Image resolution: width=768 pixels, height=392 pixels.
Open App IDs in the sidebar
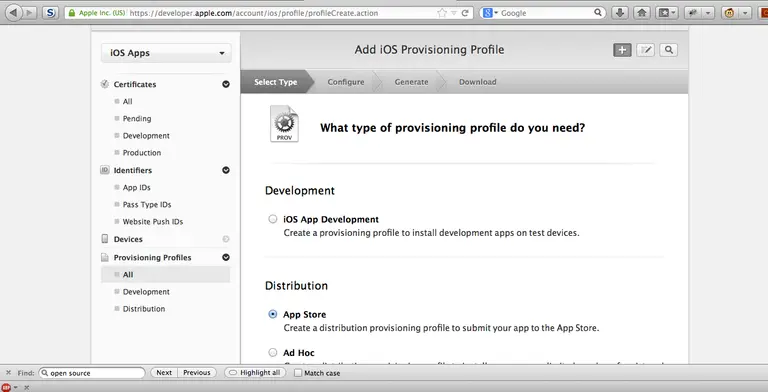point(137,187)
